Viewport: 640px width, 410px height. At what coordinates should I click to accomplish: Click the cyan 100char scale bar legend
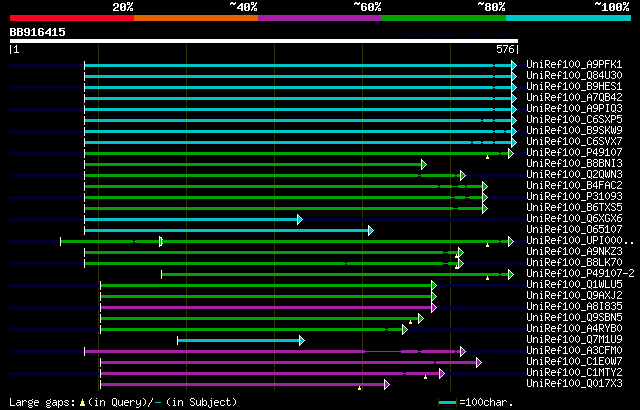447,403
